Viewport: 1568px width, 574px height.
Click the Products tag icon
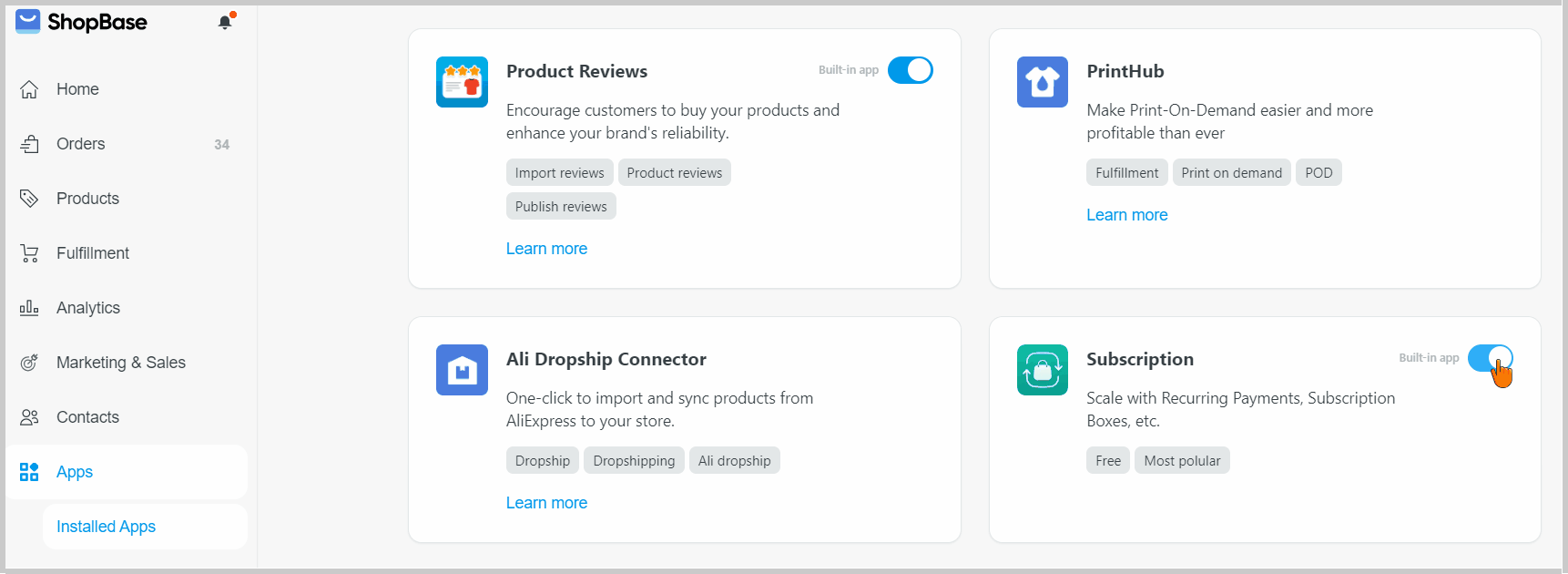coord(29,199)
